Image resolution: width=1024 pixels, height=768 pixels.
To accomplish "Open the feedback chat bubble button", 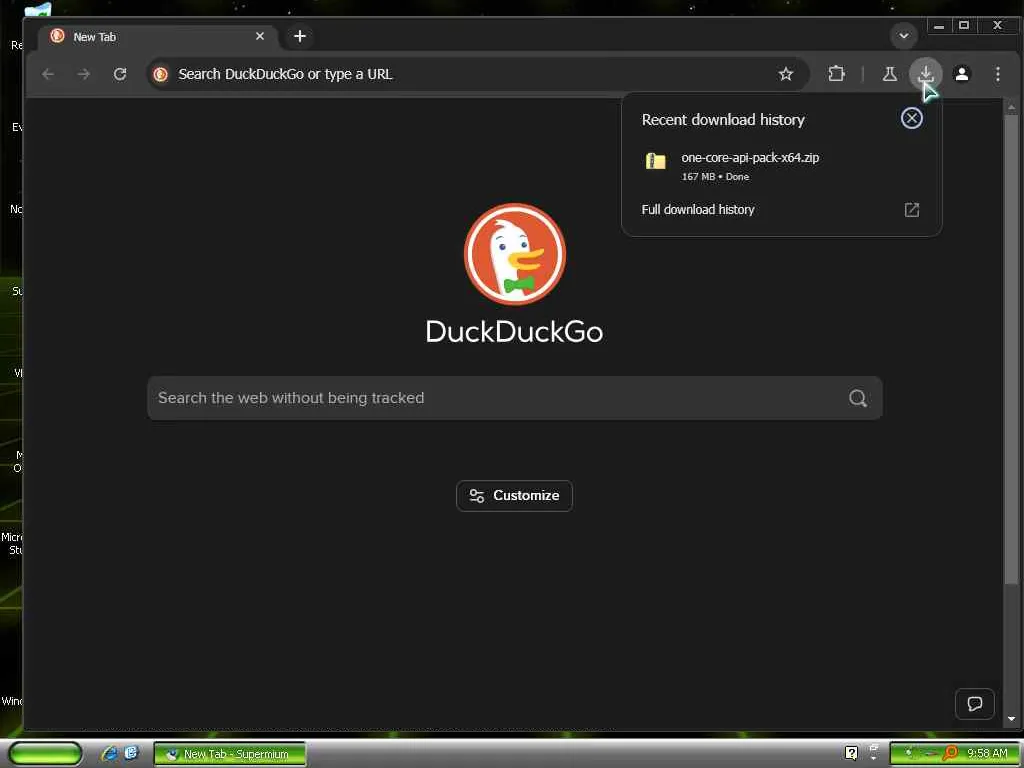I will 974,704.
